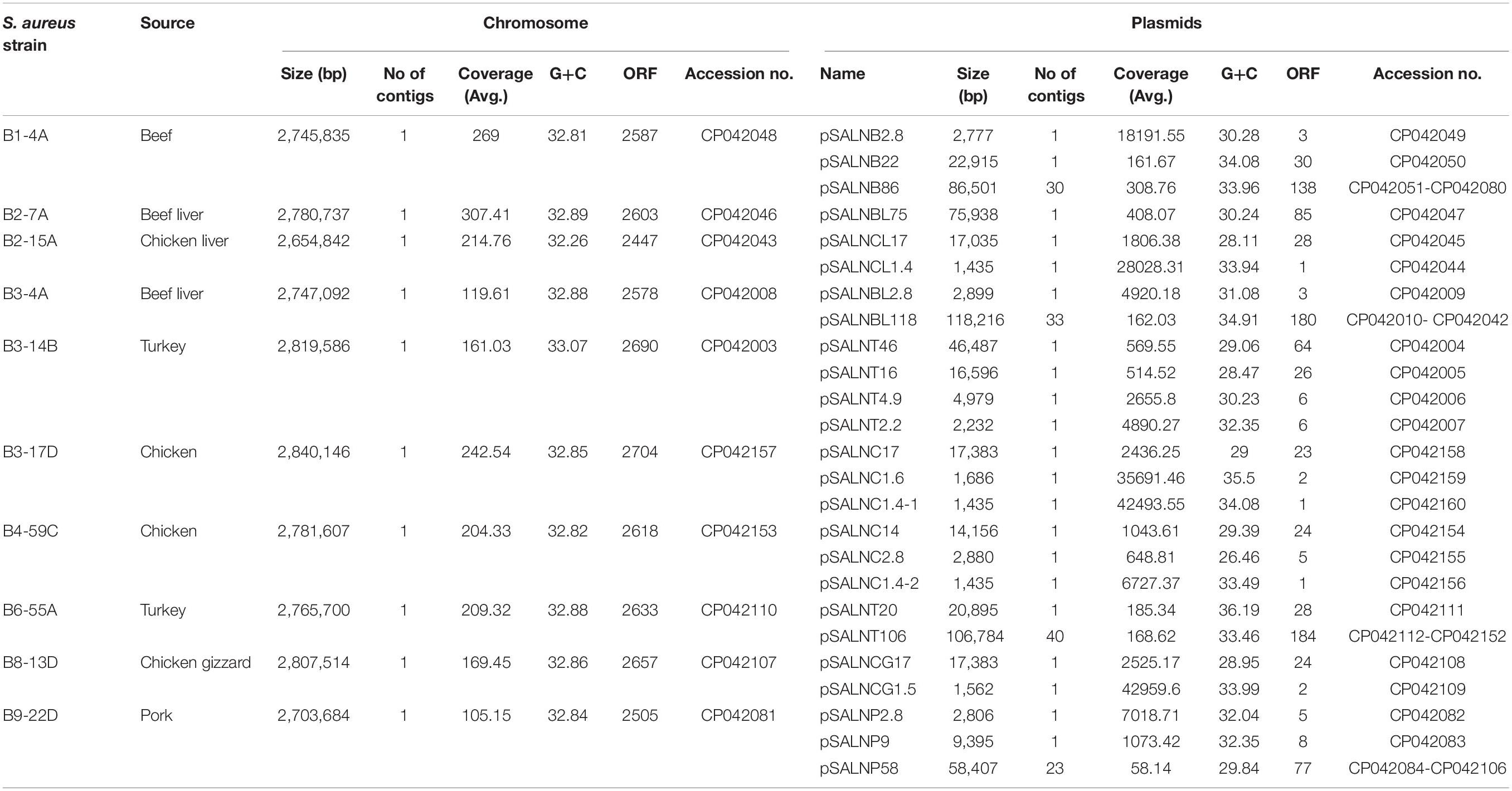The width and height of the screenshot is (1512, 791).
Task: Click the B1-4A strain cell
Action: tap(25, 135)
